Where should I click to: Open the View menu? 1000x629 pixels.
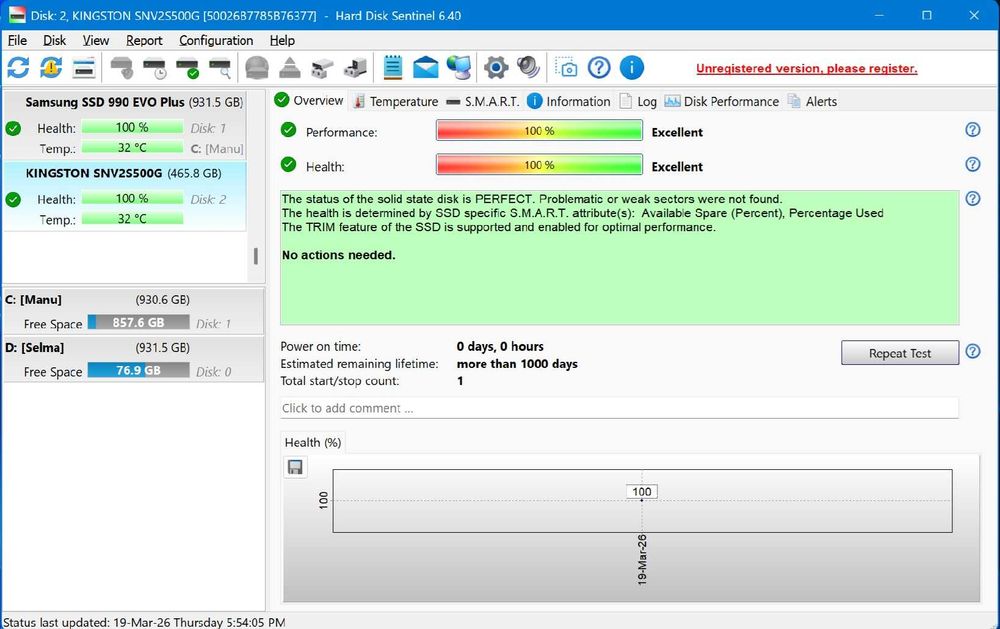point(96,40)
